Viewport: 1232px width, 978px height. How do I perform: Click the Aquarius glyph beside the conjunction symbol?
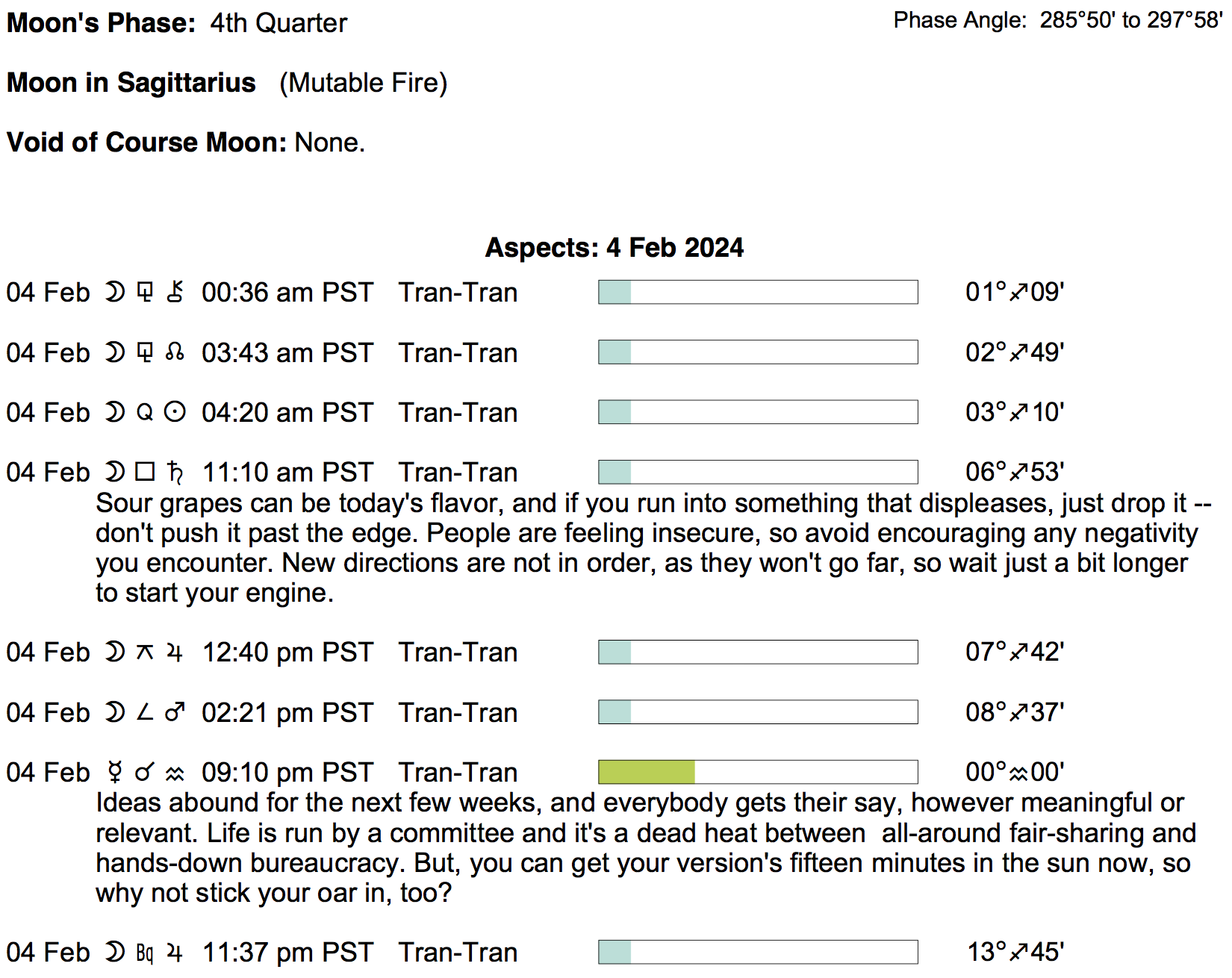[175, 773]
